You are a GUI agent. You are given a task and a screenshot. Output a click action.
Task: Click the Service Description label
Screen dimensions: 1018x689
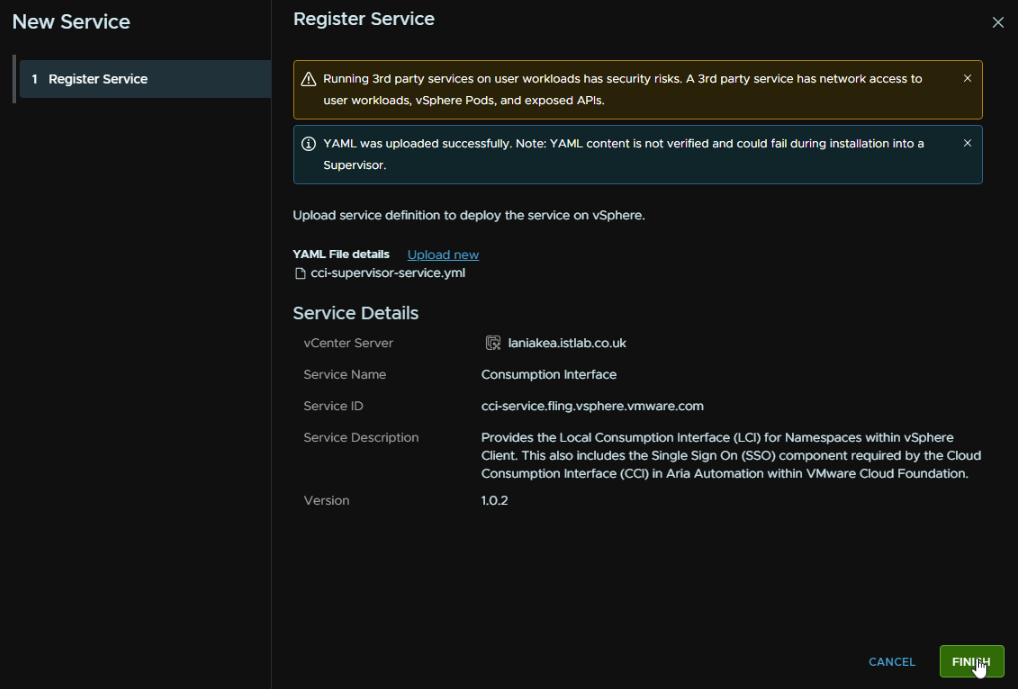tap(361, 438)
